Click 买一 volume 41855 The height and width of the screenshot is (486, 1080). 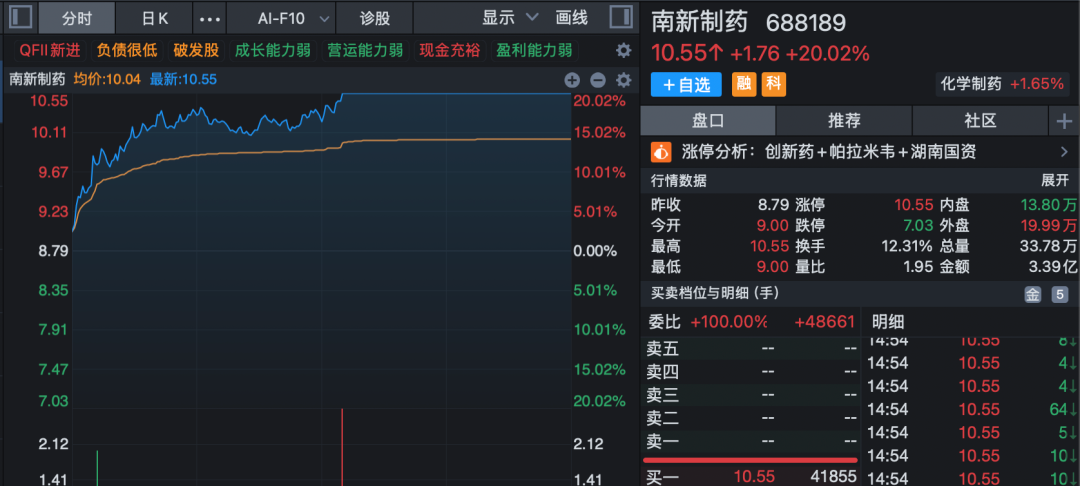(x=834, y=476)
